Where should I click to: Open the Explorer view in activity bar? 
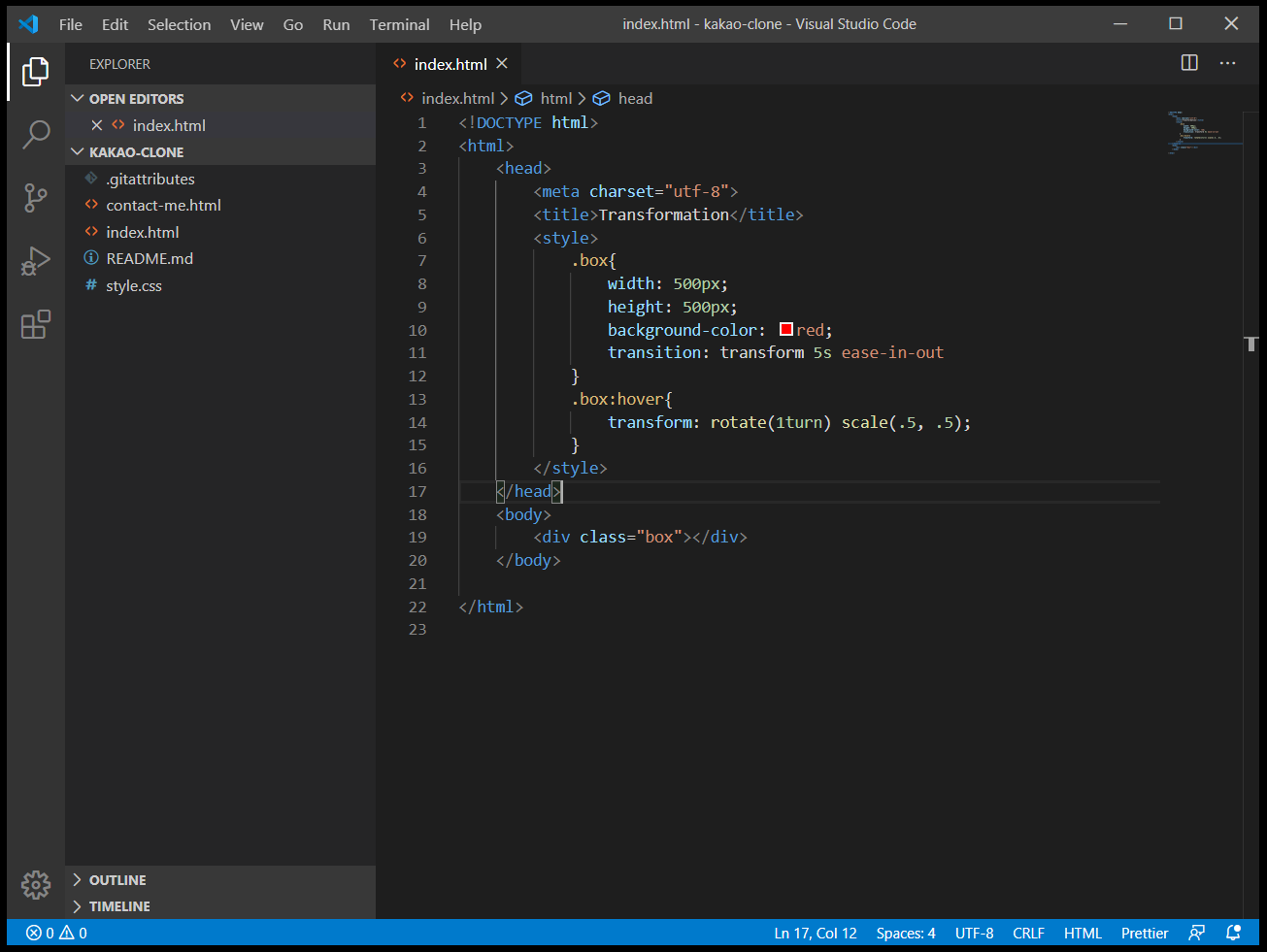click(36, 71)
